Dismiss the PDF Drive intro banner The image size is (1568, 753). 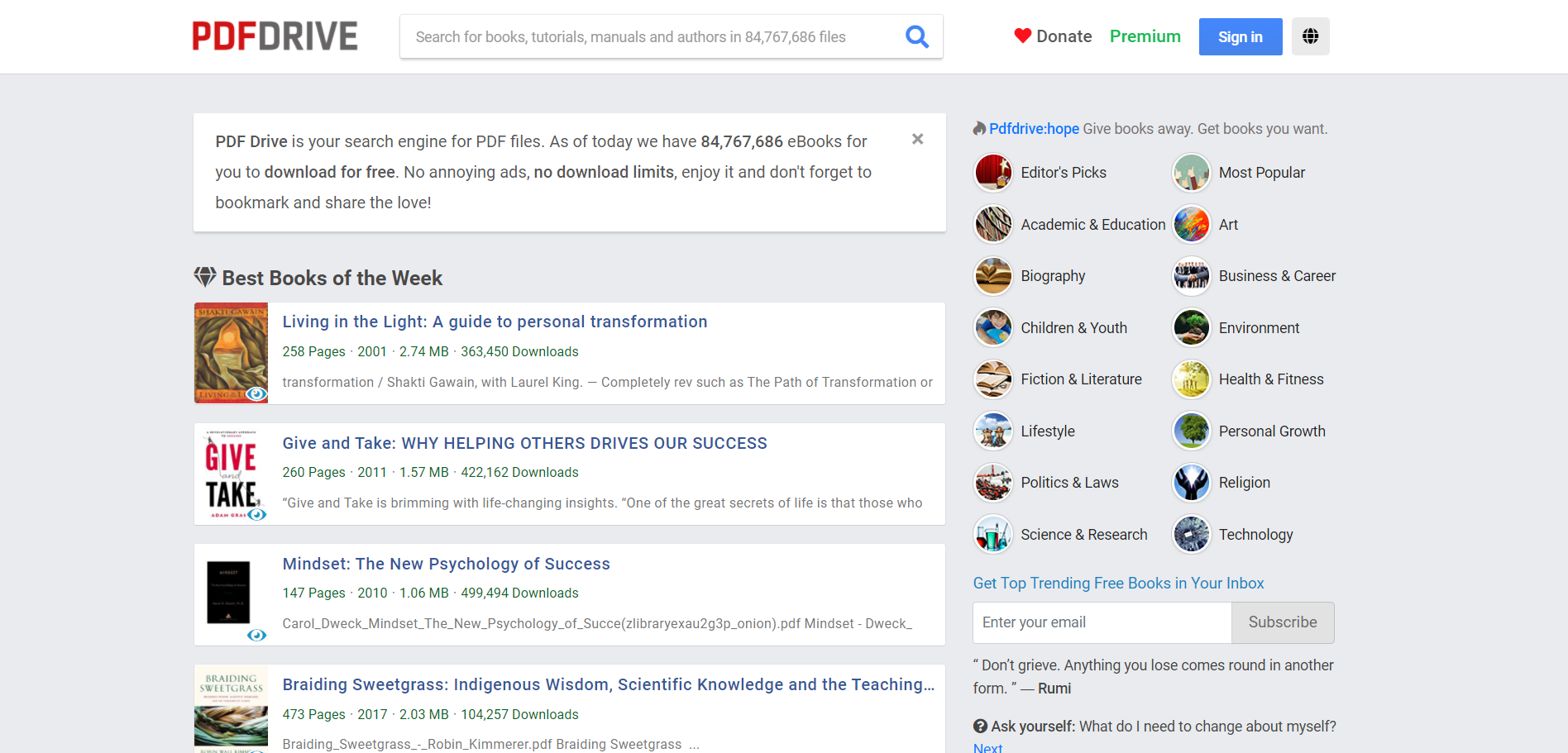(x=917, y=139)
